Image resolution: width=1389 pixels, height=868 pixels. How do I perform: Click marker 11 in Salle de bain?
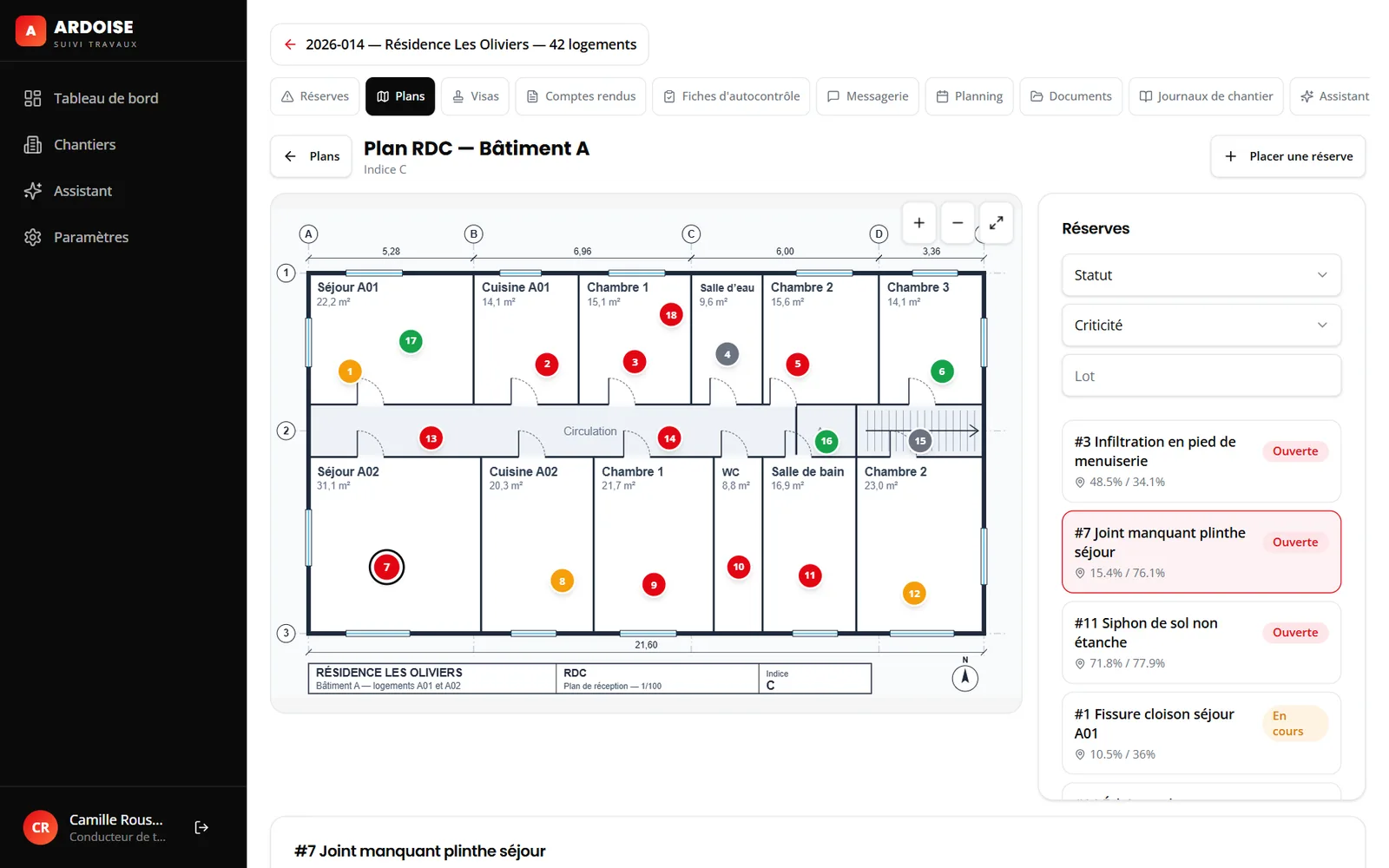(x=810, y=575)
